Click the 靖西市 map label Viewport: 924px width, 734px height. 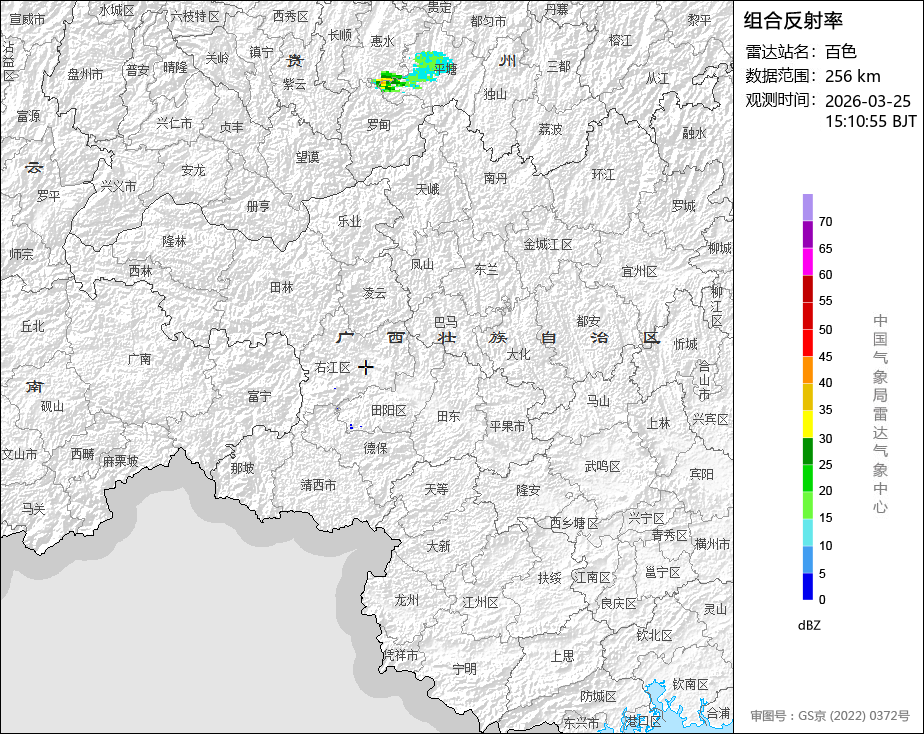pyautogui.click(x=318, y=485)
